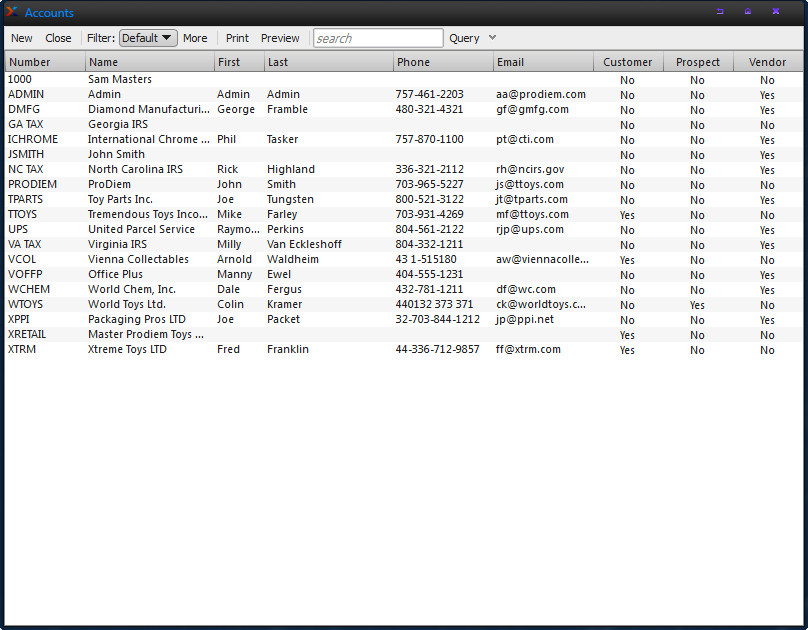Sort by the Email column header
This screenshot has width=808, height=630.
click(543, 62)
